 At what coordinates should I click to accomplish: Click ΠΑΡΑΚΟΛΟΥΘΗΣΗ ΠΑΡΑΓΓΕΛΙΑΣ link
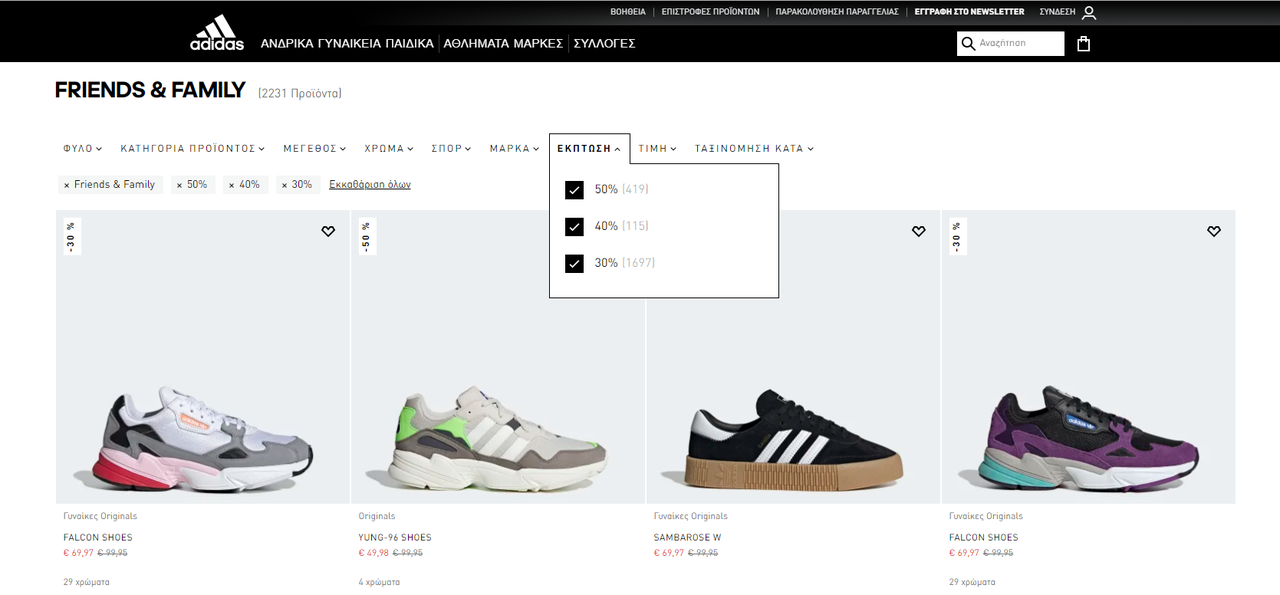[837, 12]
